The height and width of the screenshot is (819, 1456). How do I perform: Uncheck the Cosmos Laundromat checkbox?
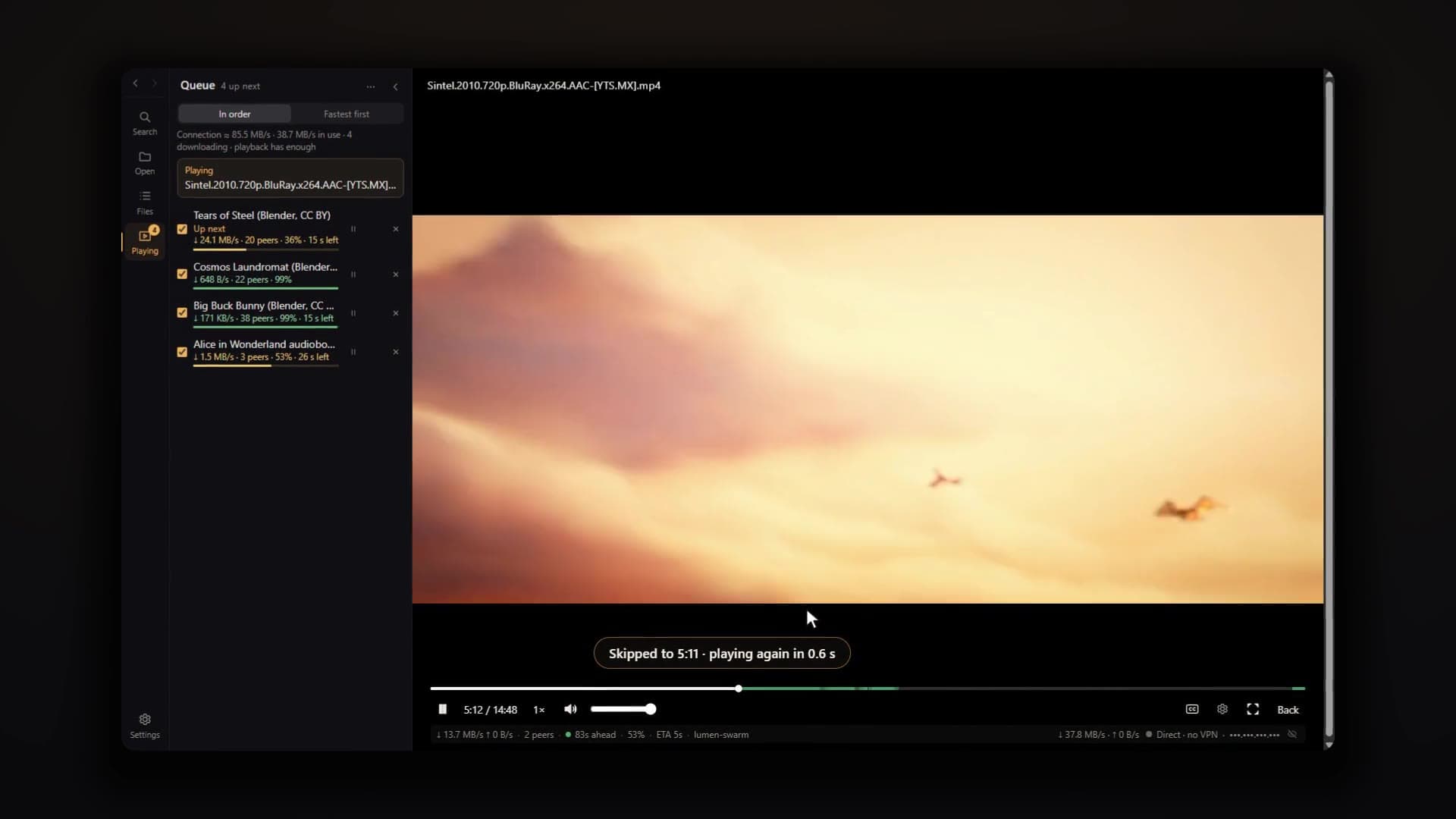pyautogui.click(x=182, y=274)
